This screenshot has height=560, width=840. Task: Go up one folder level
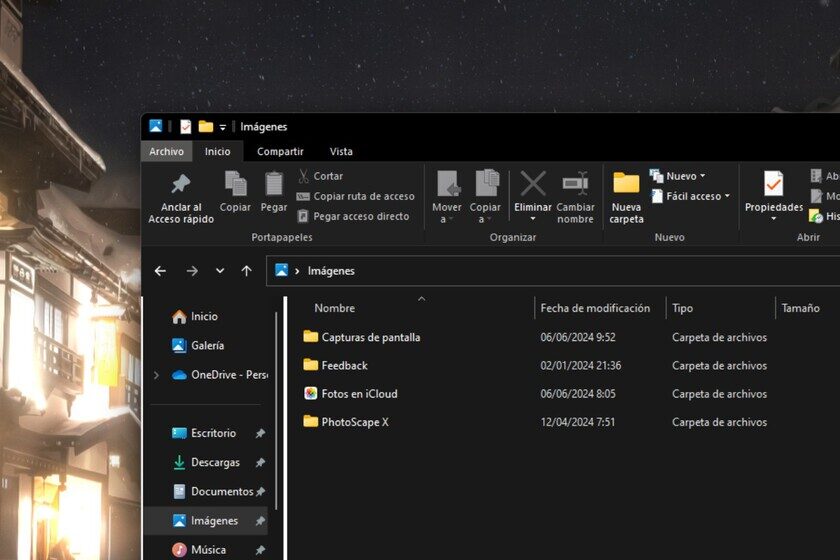246,271
